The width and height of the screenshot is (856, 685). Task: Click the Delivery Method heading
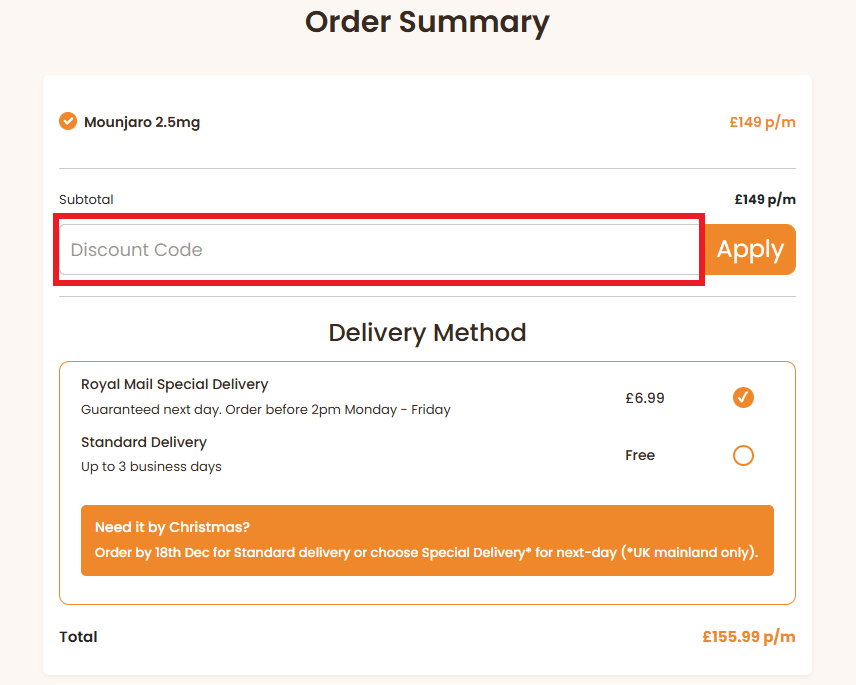click(427, 332)
